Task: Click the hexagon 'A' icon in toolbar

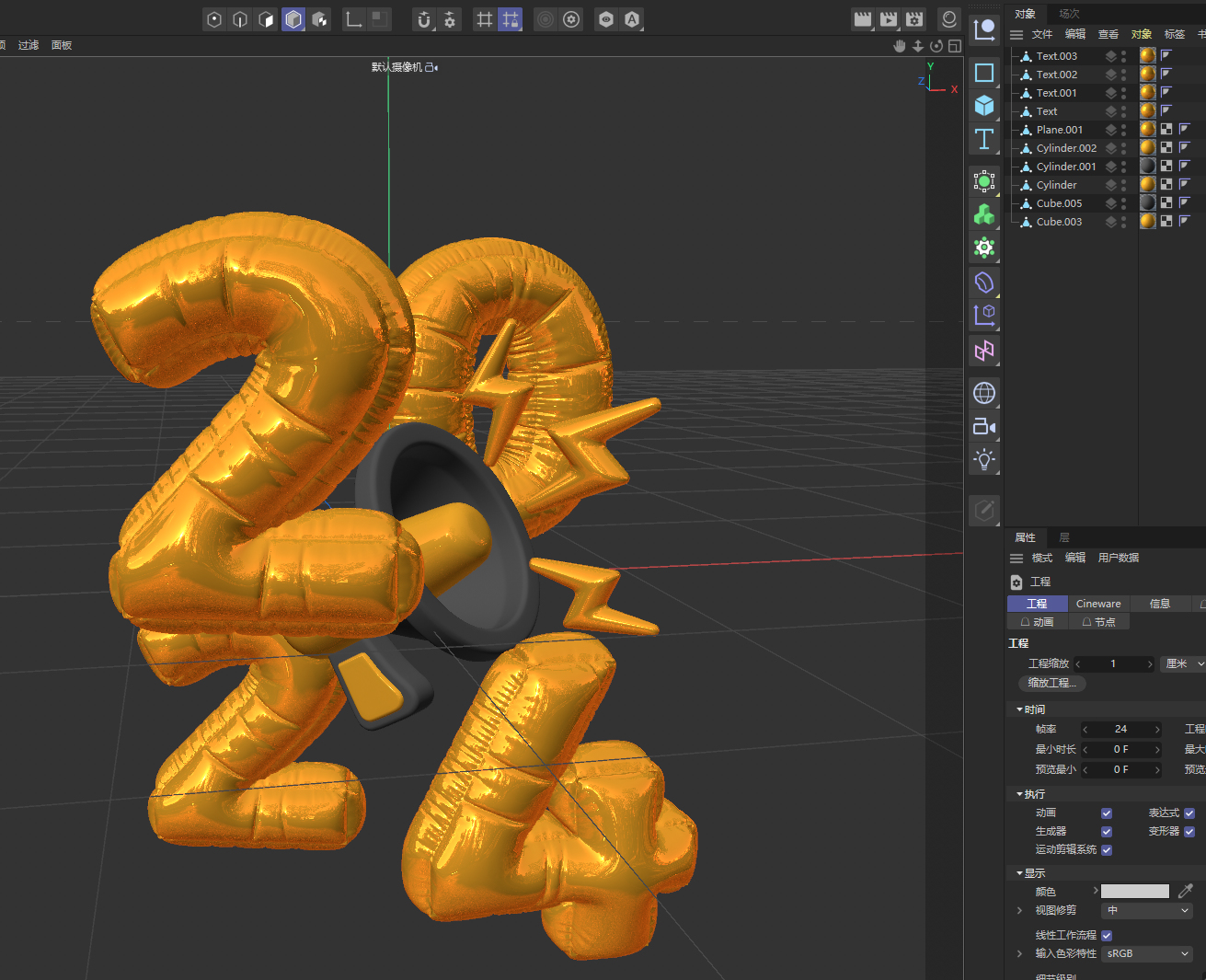Action: [x=632, y=19]
